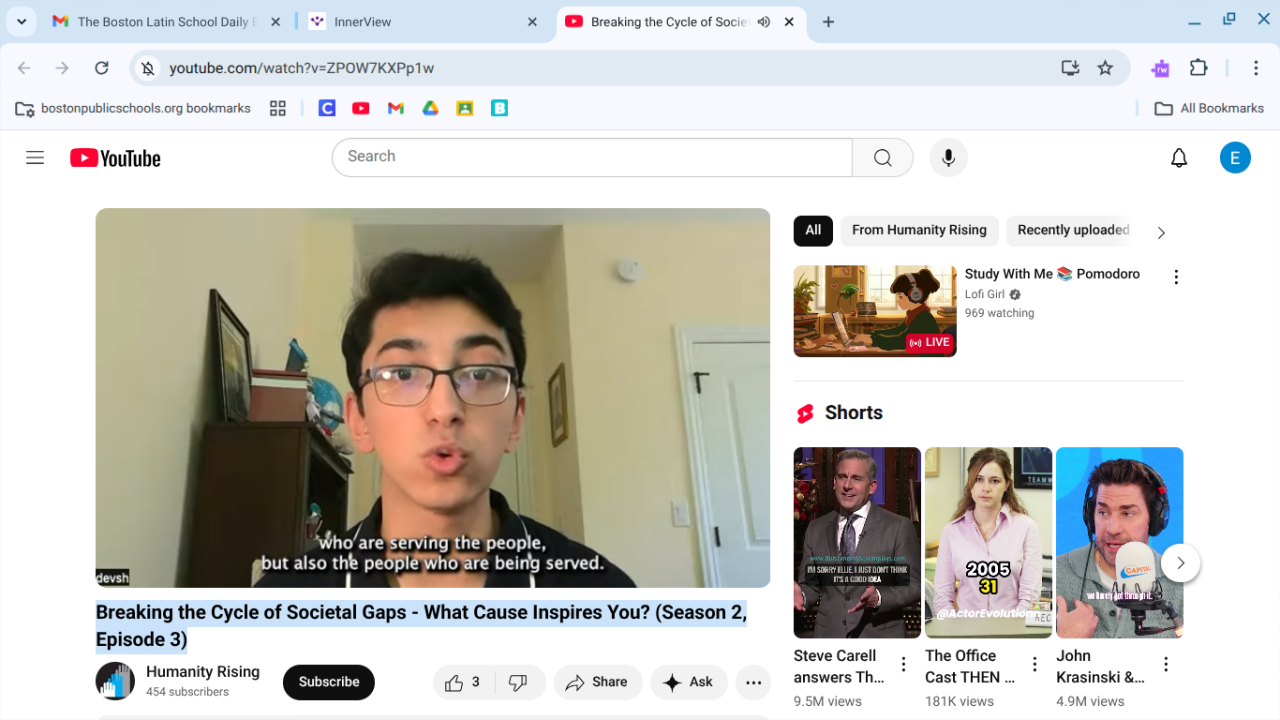Open the John Krasinski short thumbnail

click(1119, 542)
